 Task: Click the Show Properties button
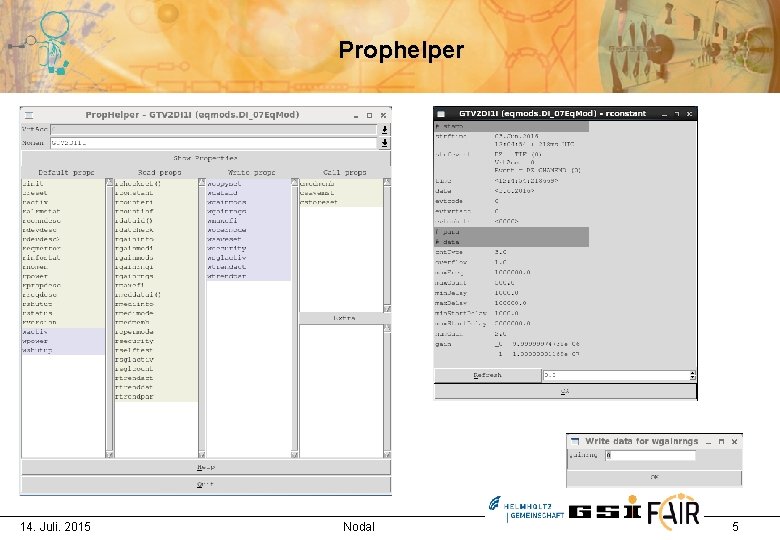(x=205, y=158)
